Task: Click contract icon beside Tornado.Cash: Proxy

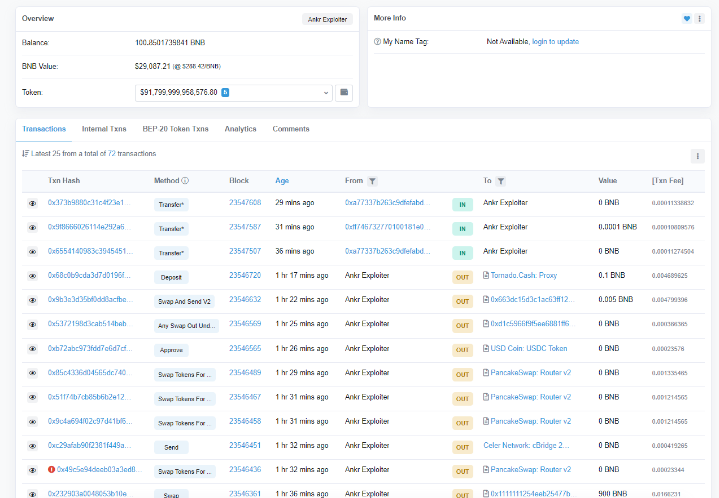Action: coord(486,275)
